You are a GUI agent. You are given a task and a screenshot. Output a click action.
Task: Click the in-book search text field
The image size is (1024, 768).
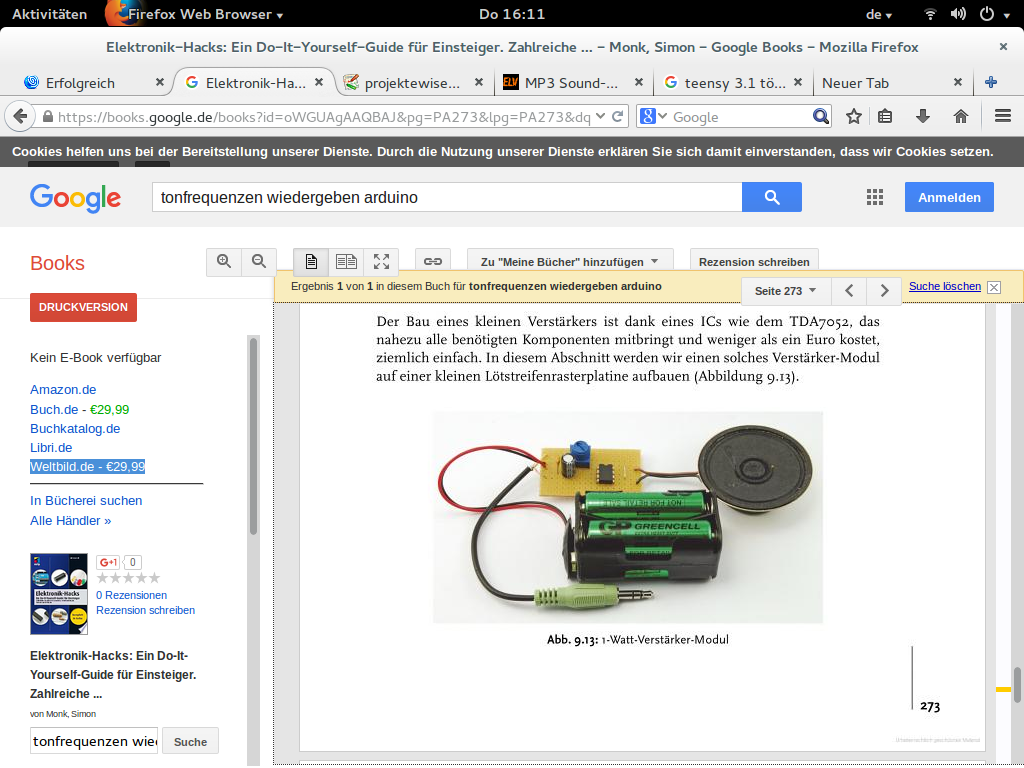tap(94, 741)
